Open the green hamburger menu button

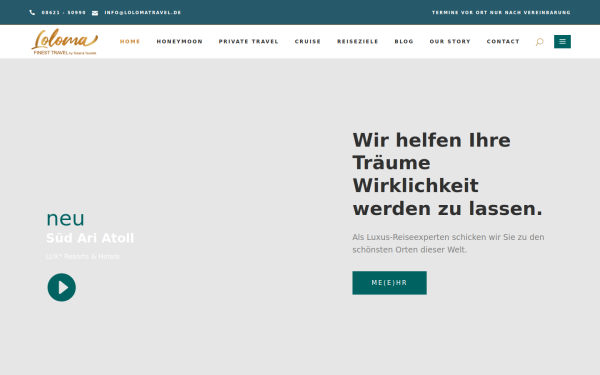[x=562, y=42]
